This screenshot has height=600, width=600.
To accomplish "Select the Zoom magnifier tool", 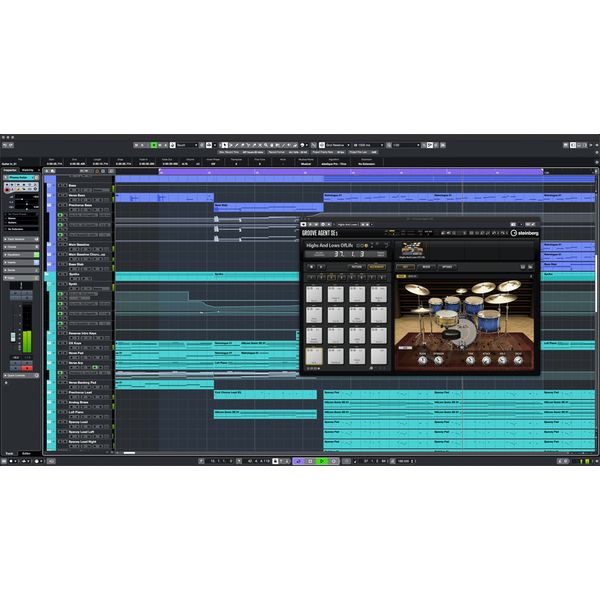I will click(266, 145).
